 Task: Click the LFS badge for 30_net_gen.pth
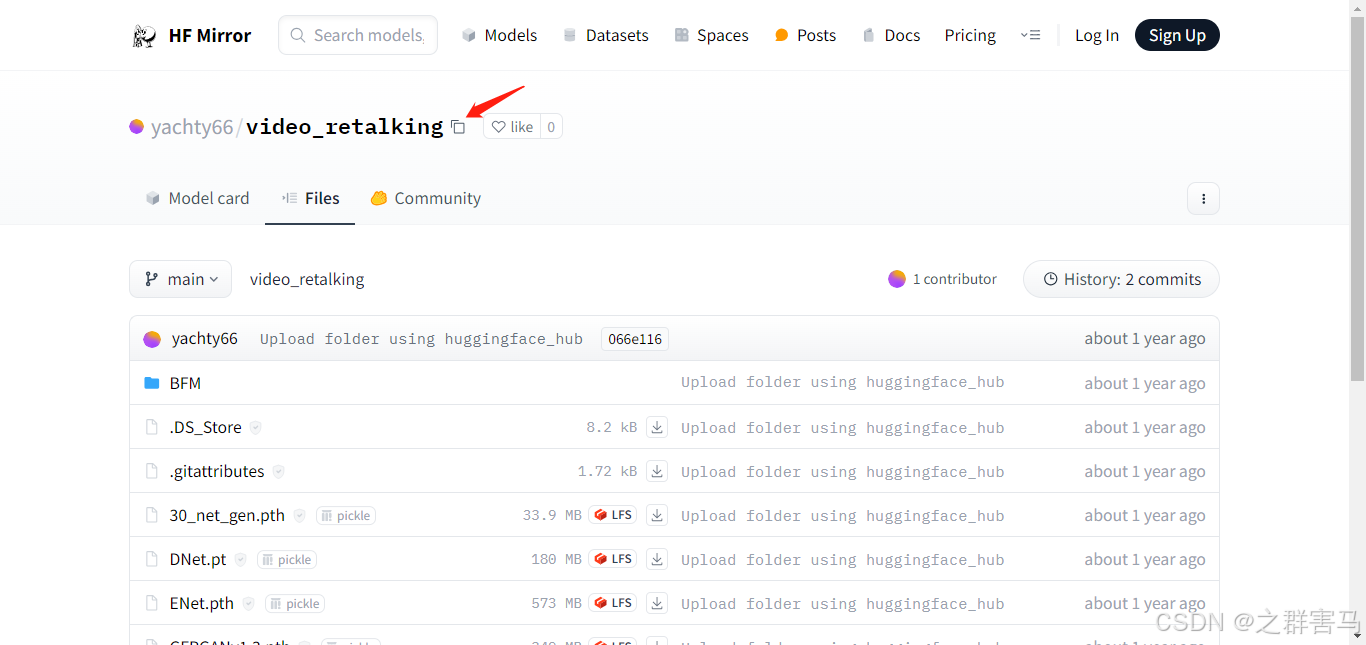(x=614, y=515)
